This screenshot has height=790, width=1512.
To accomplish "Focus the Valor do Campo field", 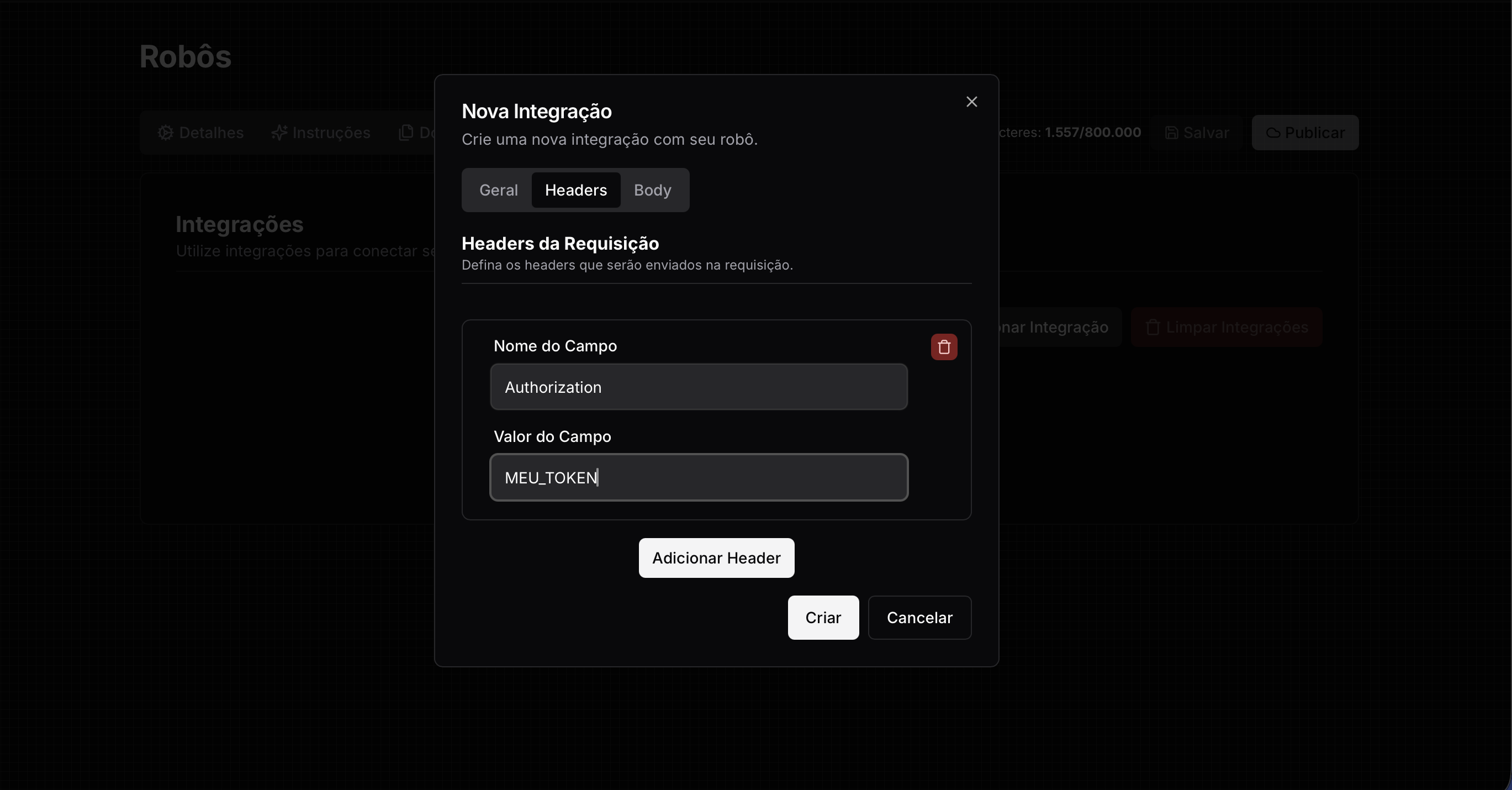I will click(x=699, y=477).
